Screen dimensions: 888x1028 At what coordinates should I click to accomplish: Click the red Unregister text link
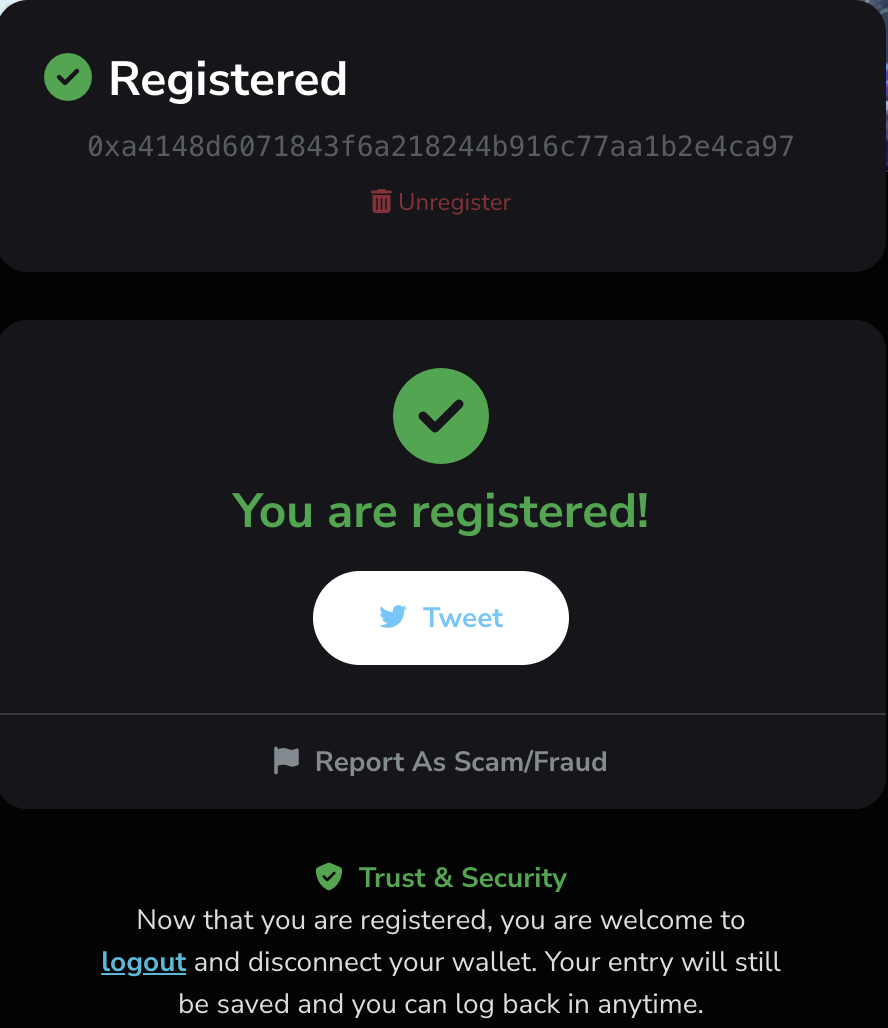454,202
